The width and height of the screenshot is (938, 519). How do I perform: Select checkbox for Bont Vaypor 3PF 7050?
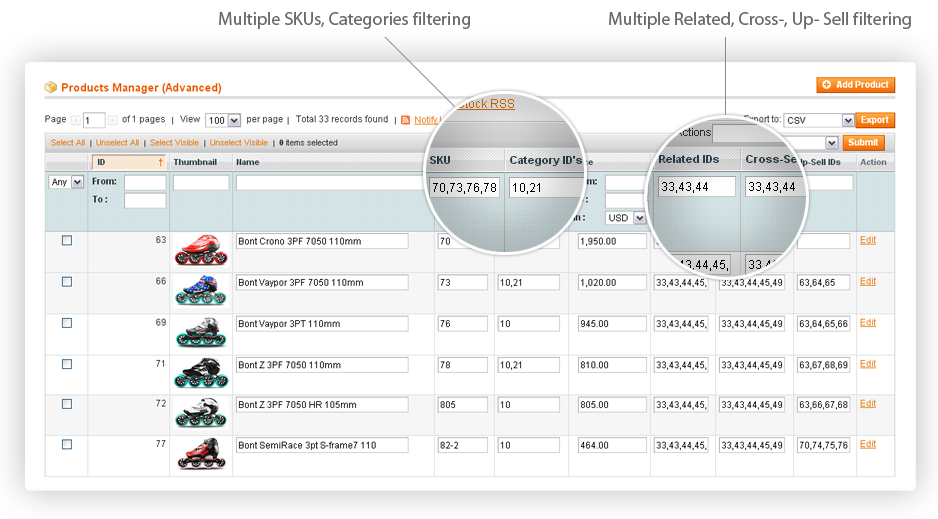[x=67, y=282]
